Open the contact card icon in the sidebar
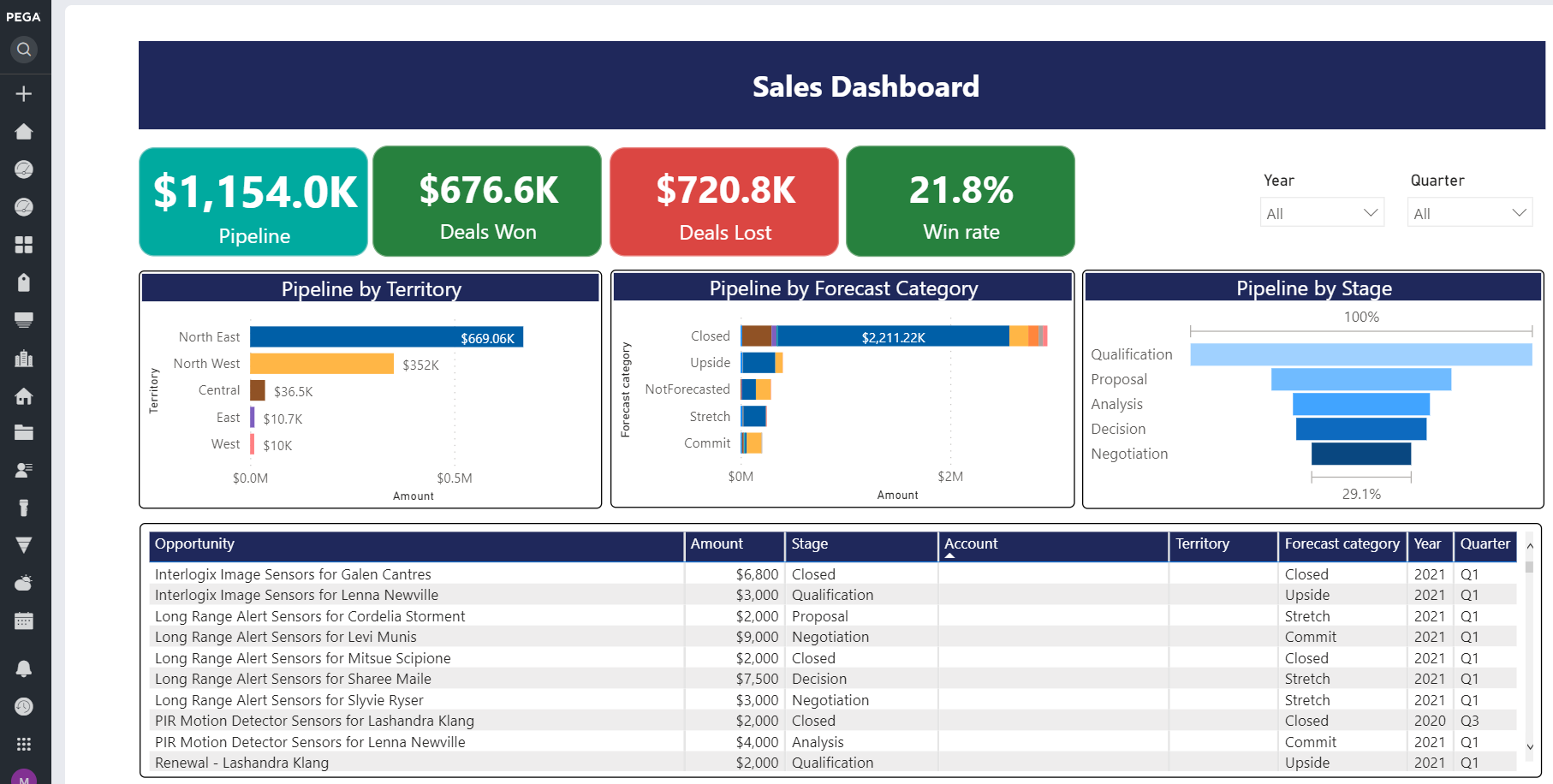The image size is (1553, 784). pos(24,470)
